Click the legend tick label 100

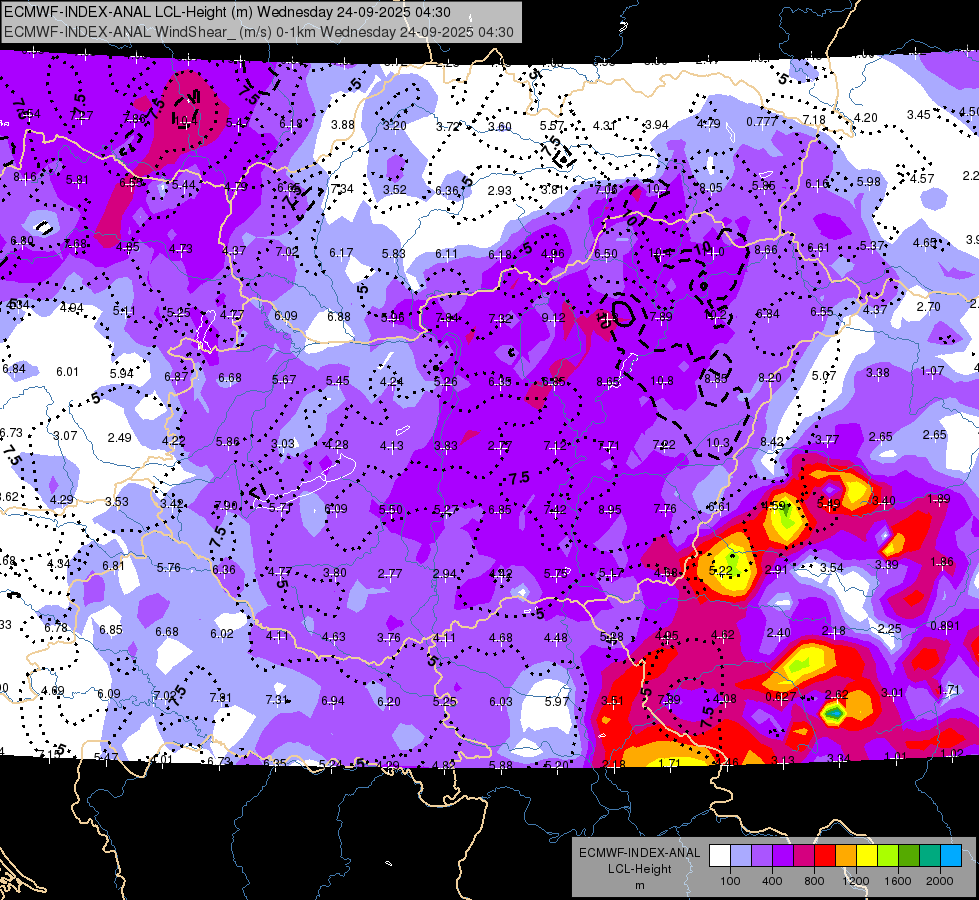(730, 881)
